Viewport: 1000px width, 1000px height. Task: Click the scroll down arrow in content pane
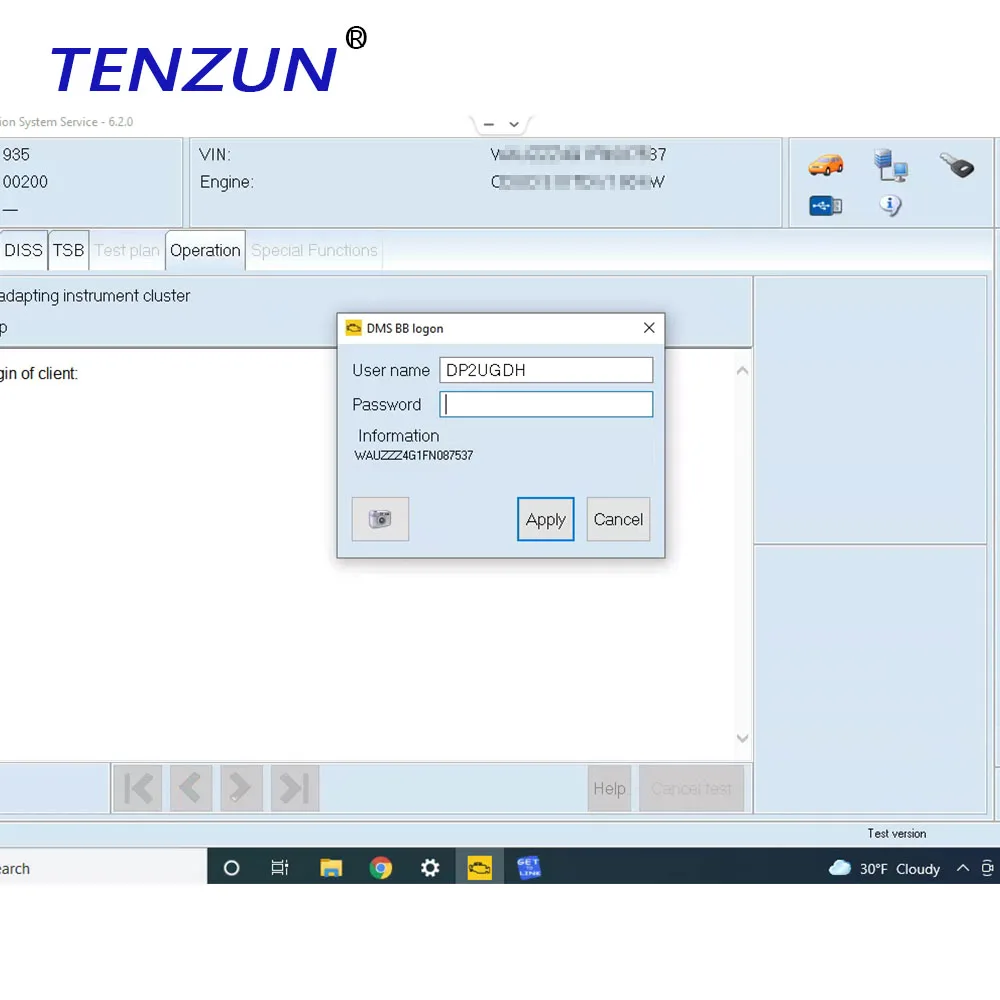(x=742, y=738)
